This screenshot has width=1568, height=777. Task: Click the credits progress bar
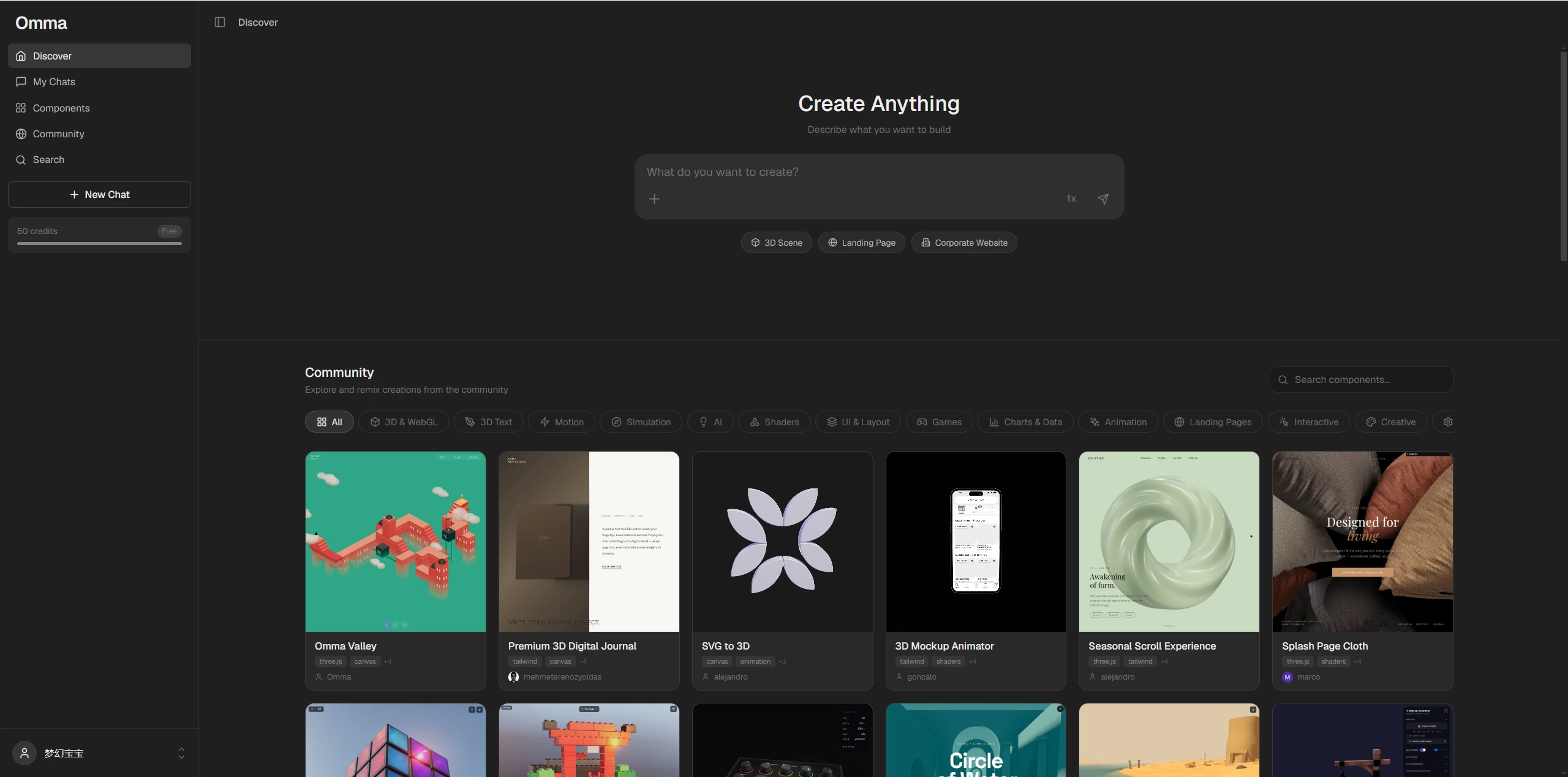(x=99, y=243)
